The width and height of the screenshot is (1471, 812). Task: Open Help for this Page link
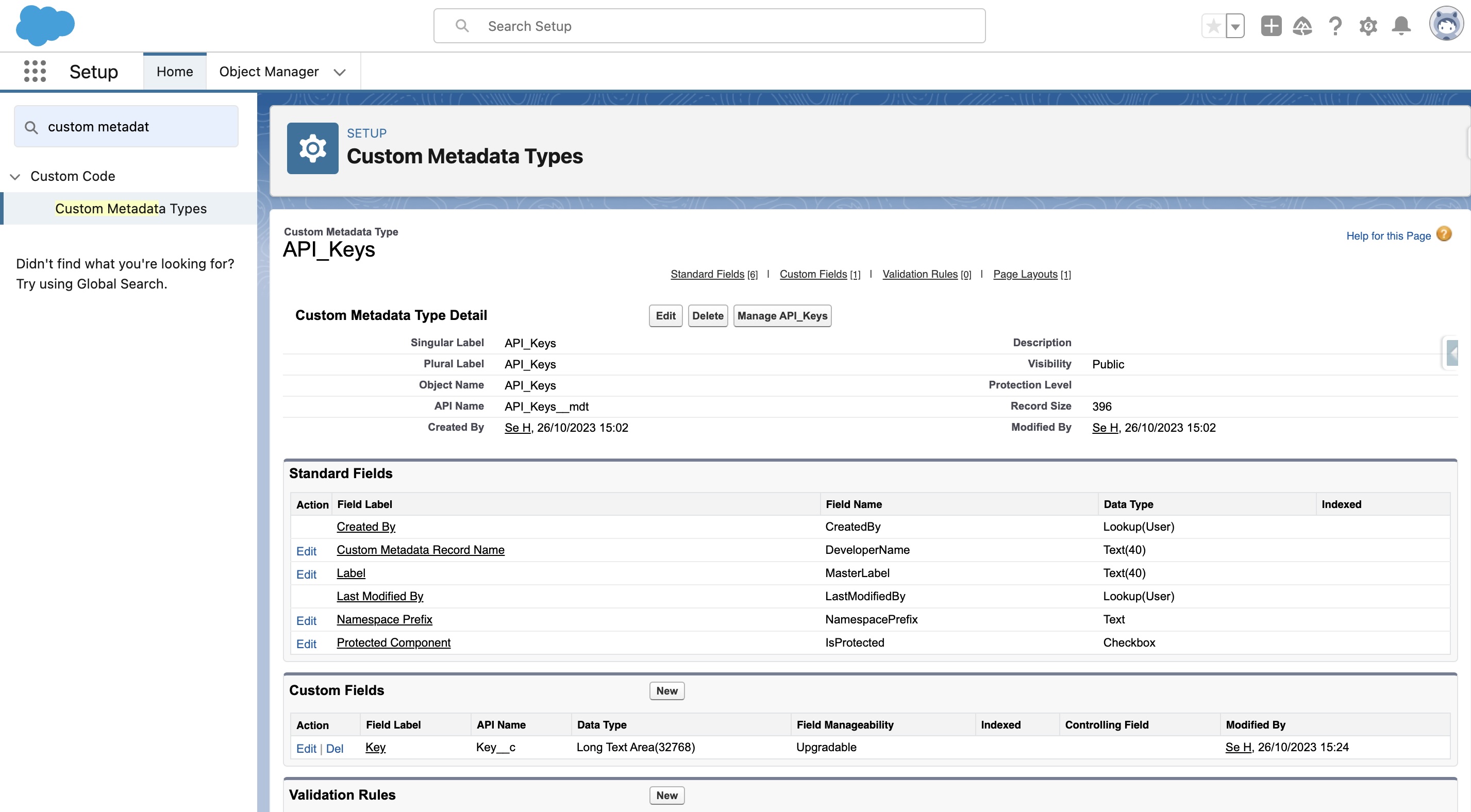1388,236
